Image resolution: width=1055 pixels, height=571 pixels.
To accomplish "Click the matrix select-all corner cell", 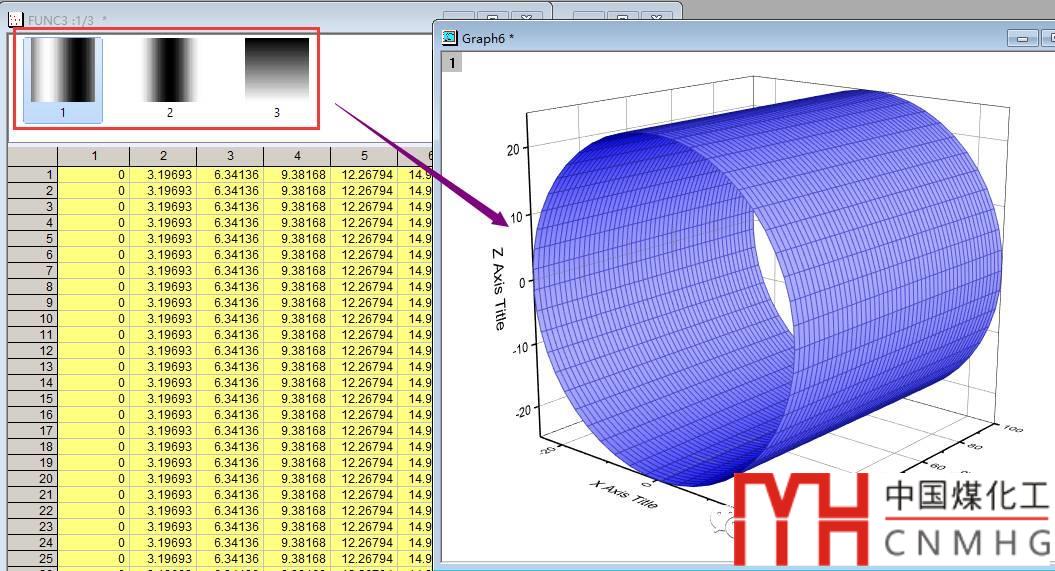I will click(x=32, y=156).
